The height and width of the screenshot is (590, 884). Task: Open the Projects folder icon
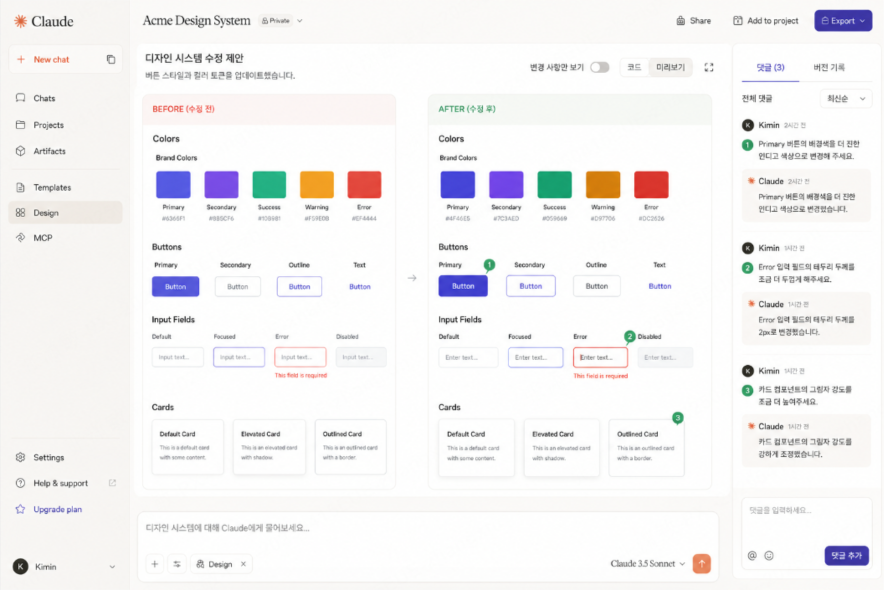pos(21,125)
